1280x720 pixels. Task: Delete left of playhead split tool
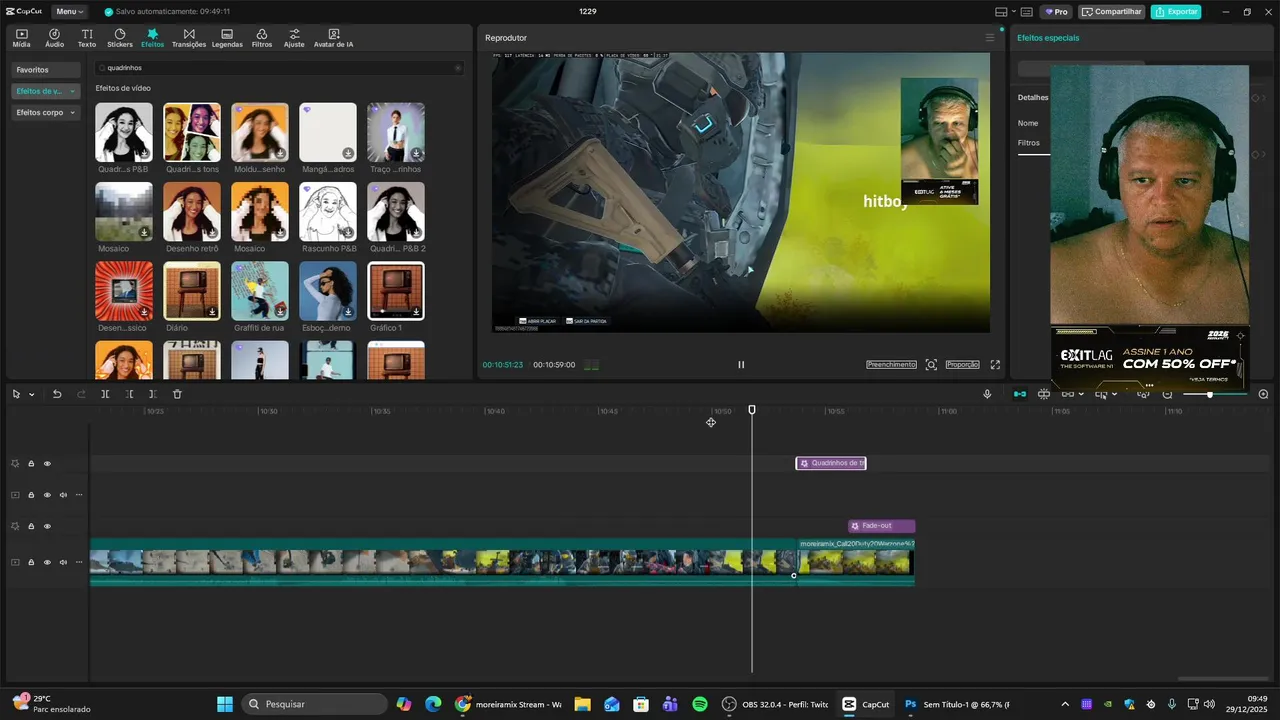129,394
